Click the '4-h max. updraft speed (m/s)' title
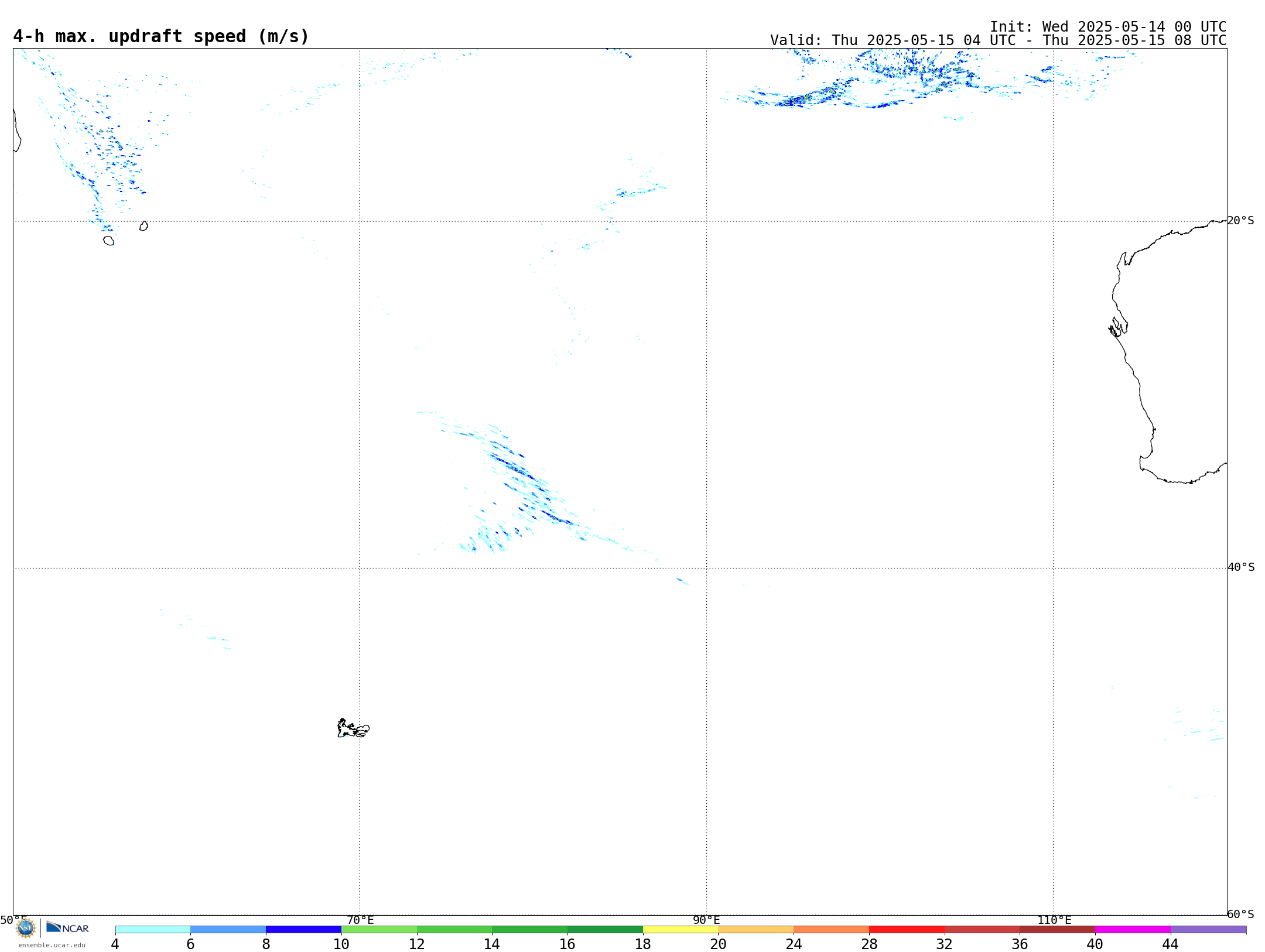Screen dimensions: 1265x952 coord(161,36)
